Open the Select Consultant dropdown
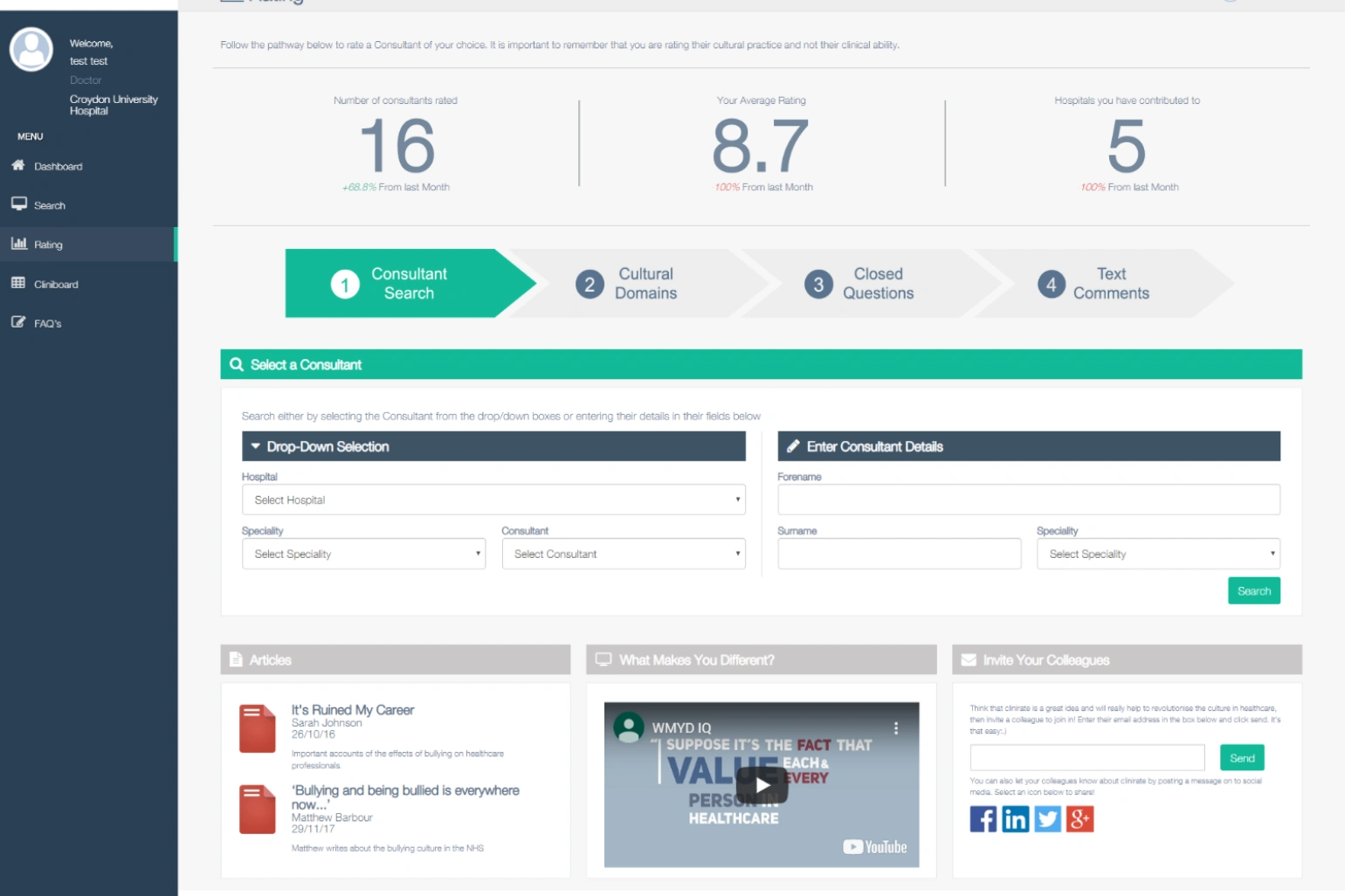1345x896 pixels. click(x=624, y=554)
